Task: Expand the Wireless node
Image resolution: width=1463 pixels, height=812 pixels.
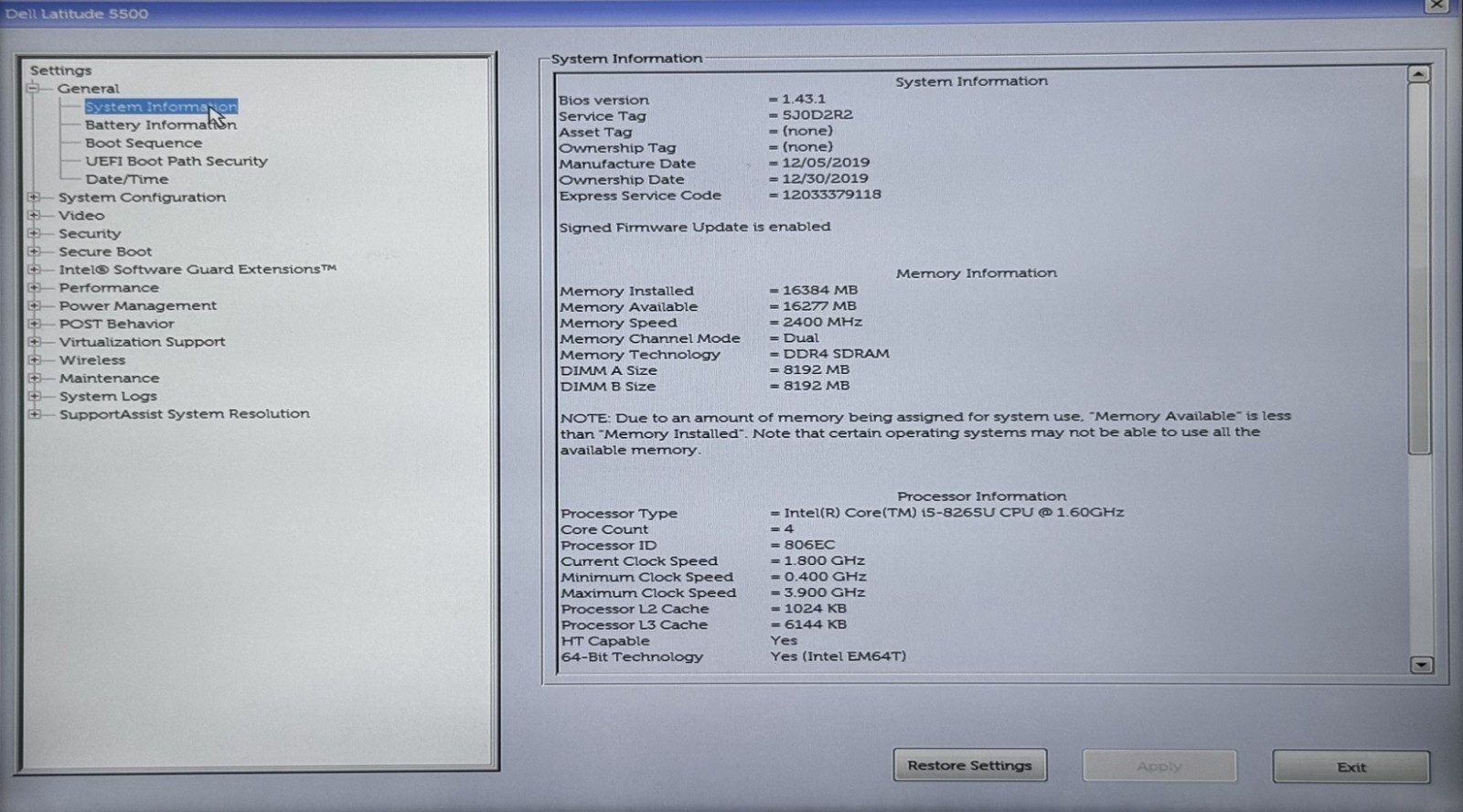Action: click(34, 360)
